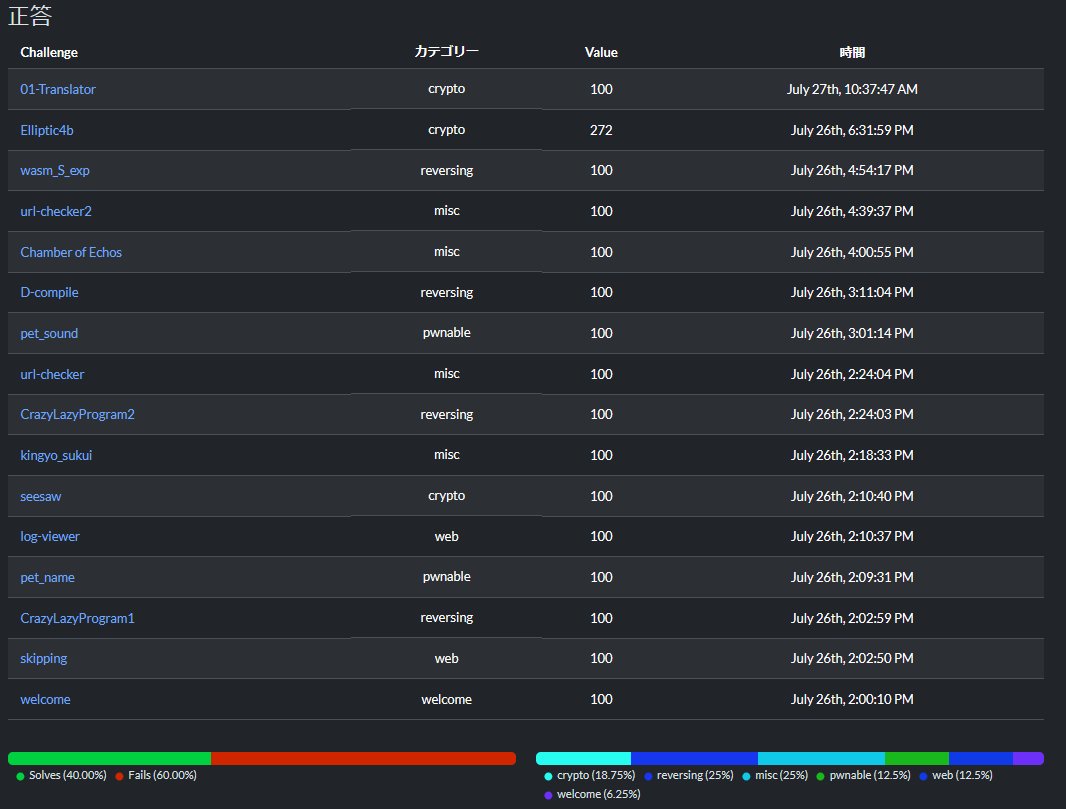Image resolution: width=1066 pixels, height=809 pixels.
Task: Open the log-viewer challenge link
Action: coord(50,536)
